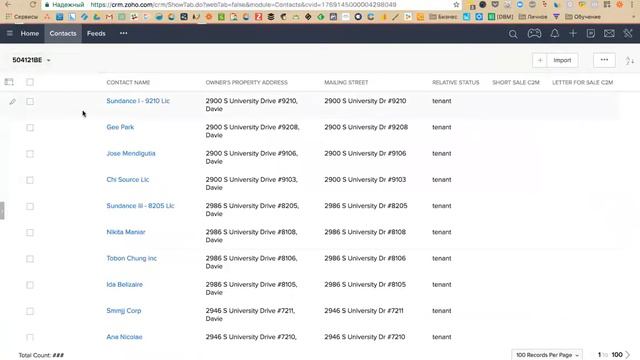The image size is (640, 360).
Task: Reload the browser page
Action: (33, 4)
